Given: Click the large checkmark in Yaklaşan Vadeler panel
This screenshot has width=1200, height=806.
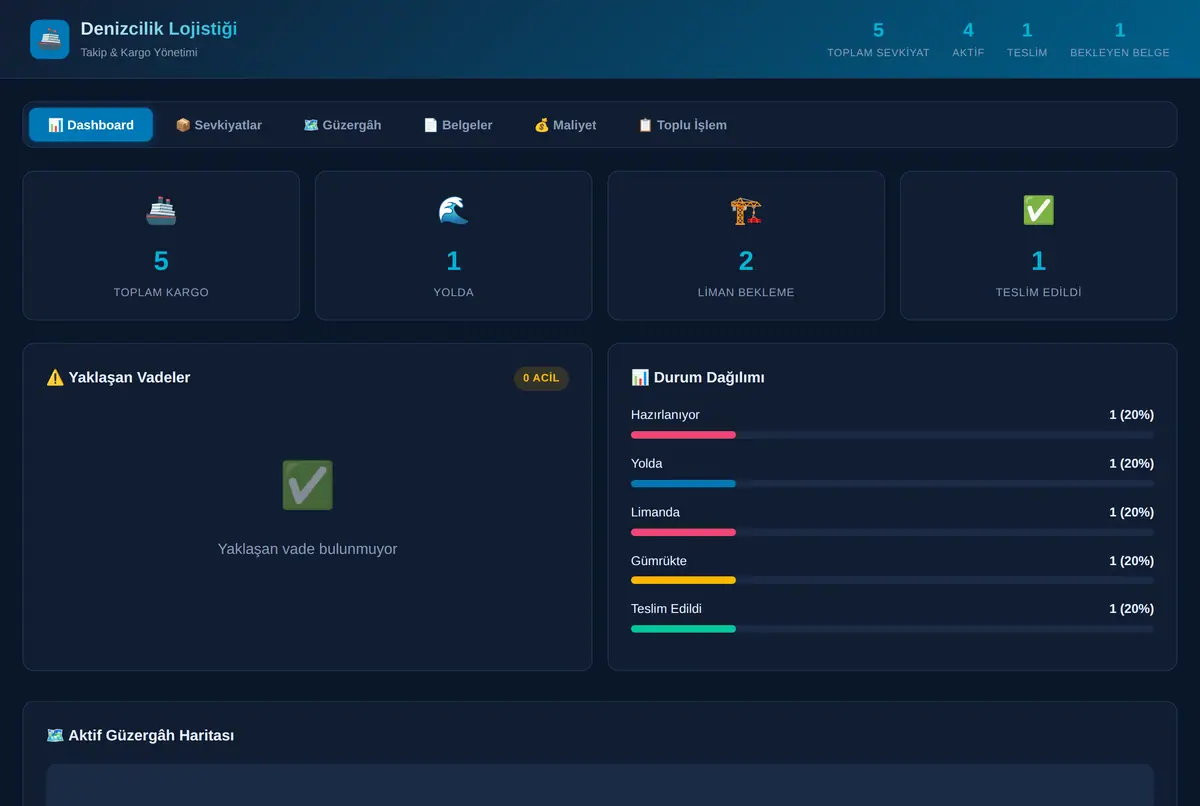Looking at the screenshot, I should (307, 485).
